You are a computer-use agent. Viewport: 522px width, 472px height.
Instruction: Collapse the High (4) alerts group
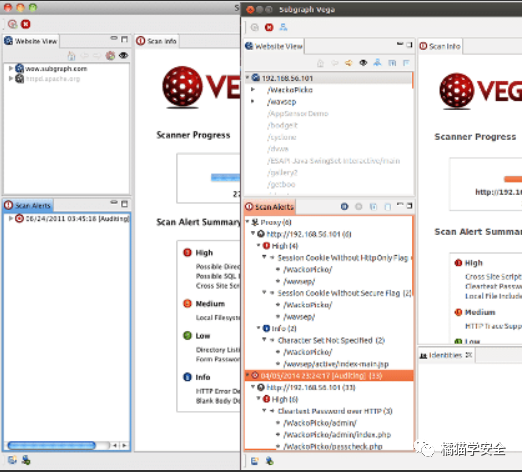[x=258, y=245]
